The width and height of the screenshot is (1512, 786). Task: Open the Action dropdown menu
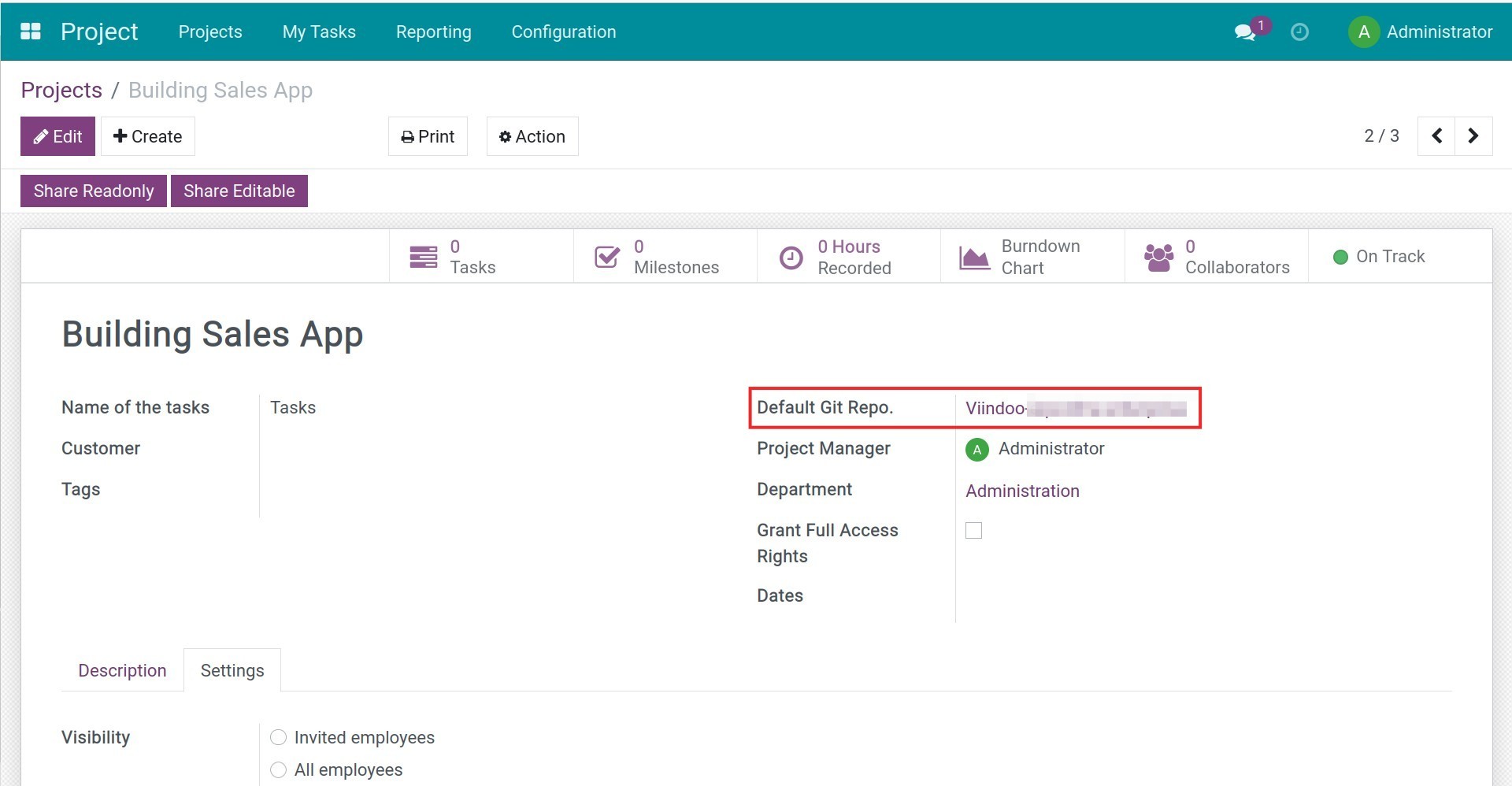(x=532, y=136)
